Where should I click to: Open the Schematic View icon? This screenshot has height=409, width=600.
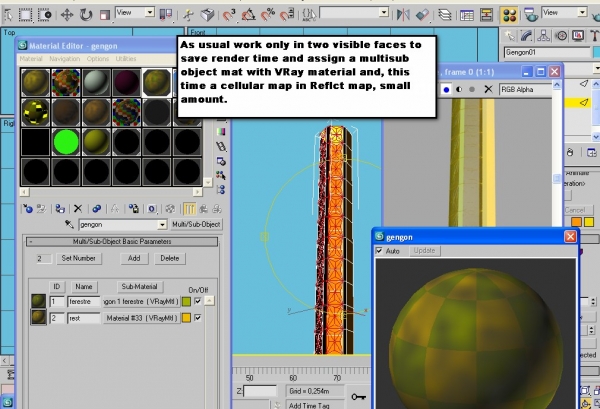tap(486, 15)
